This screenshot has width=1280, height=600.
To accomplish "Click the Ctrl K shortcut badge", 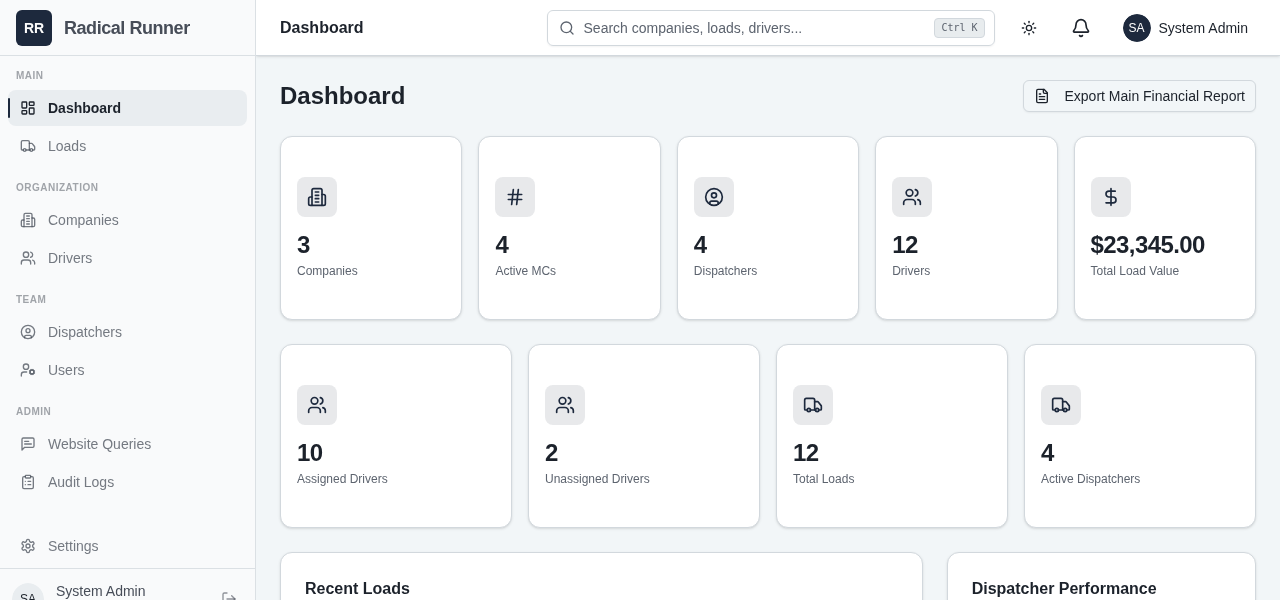I will tap(959, 28).
